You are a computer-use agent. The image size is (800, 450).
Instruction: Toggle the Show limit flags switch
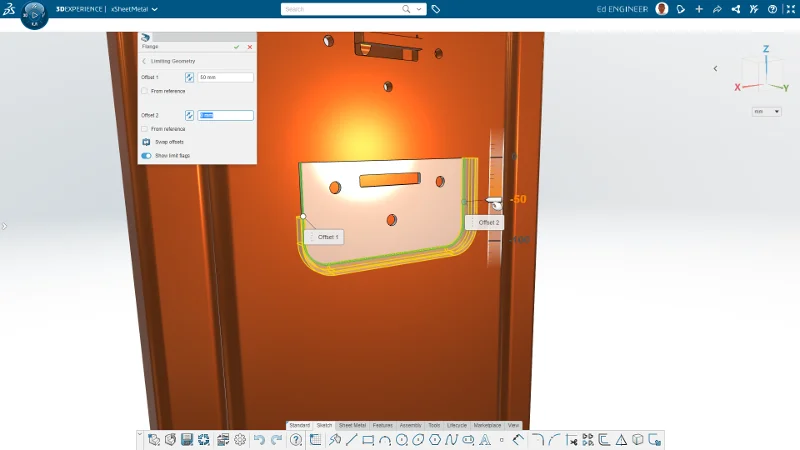146,156
